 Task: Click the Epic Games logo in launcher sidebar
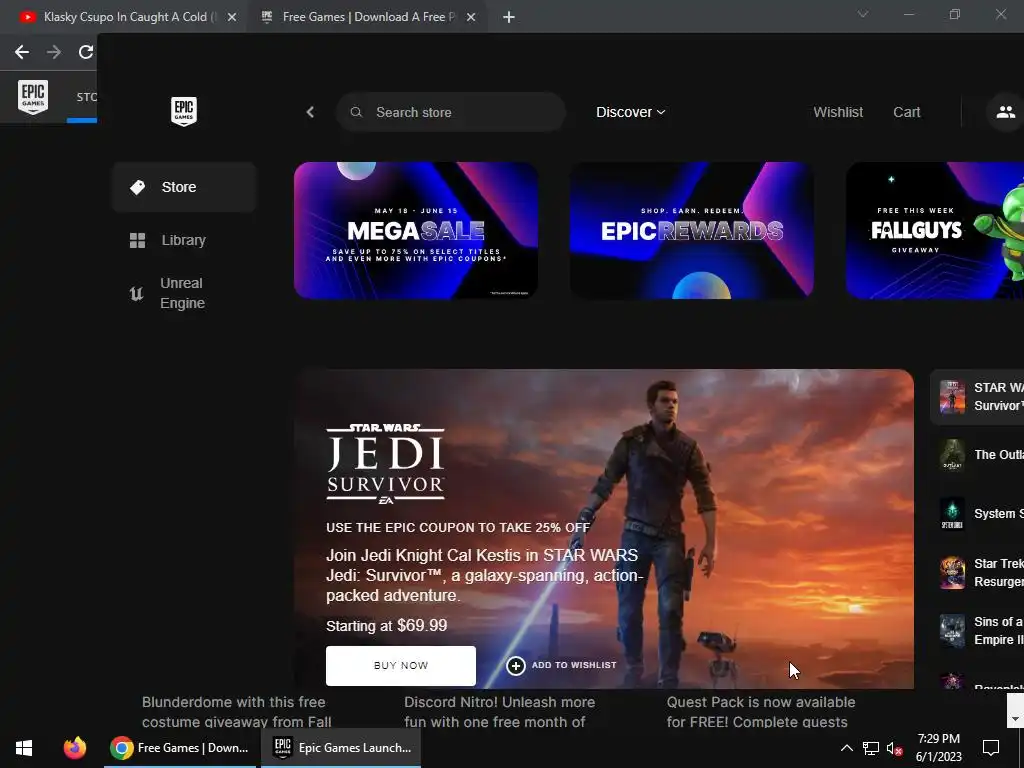(184, 112)
